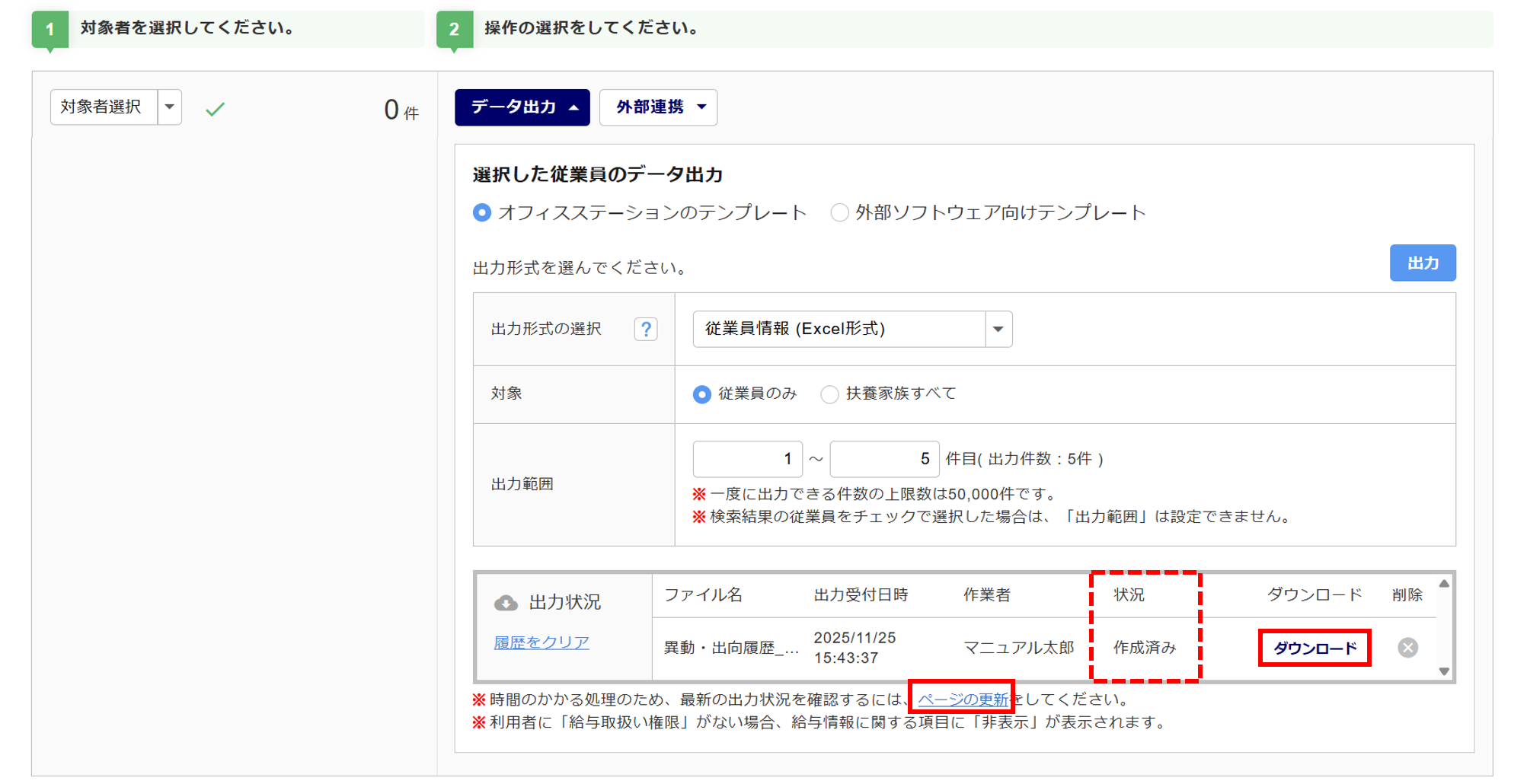1527x784 pixels.
Task: Click the cloud download icon beside 出力状況
Action: point(506,603)
